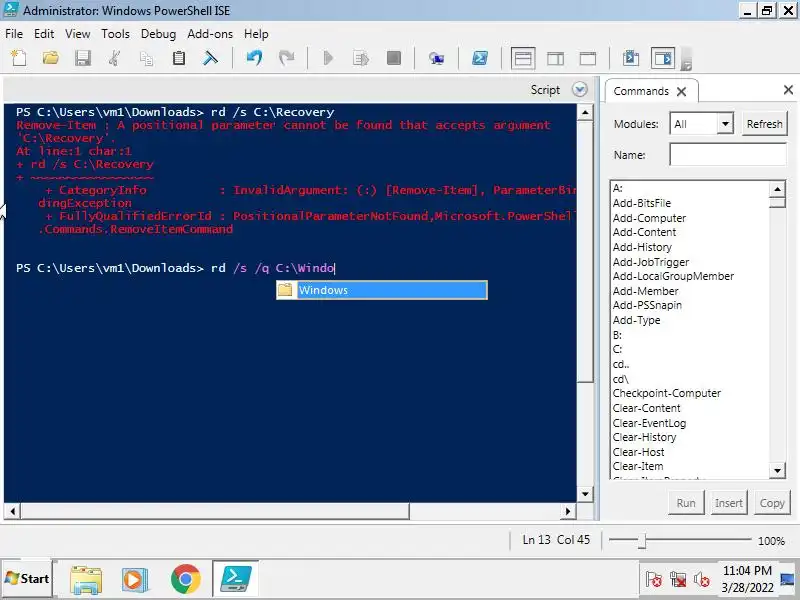Viewport: 800px width, 600px height.
Task: Click the Show Command Window icon
Action: point(631,58)
